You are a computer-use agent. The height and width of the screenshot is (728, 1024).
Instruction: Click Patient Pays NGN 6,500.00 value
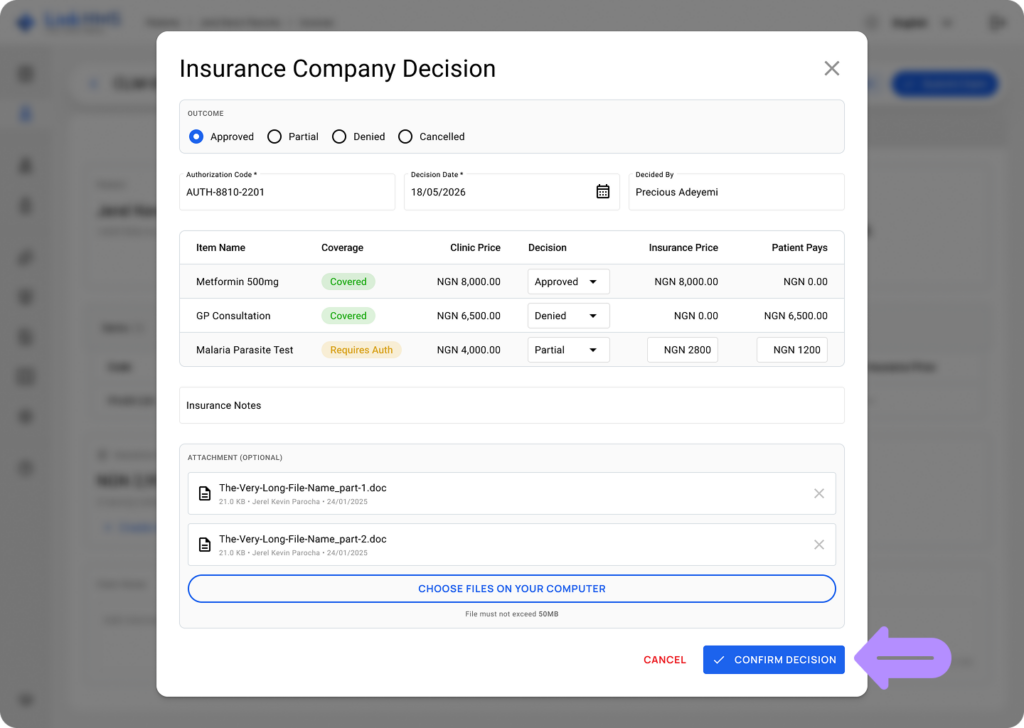[x=795, y=315]
